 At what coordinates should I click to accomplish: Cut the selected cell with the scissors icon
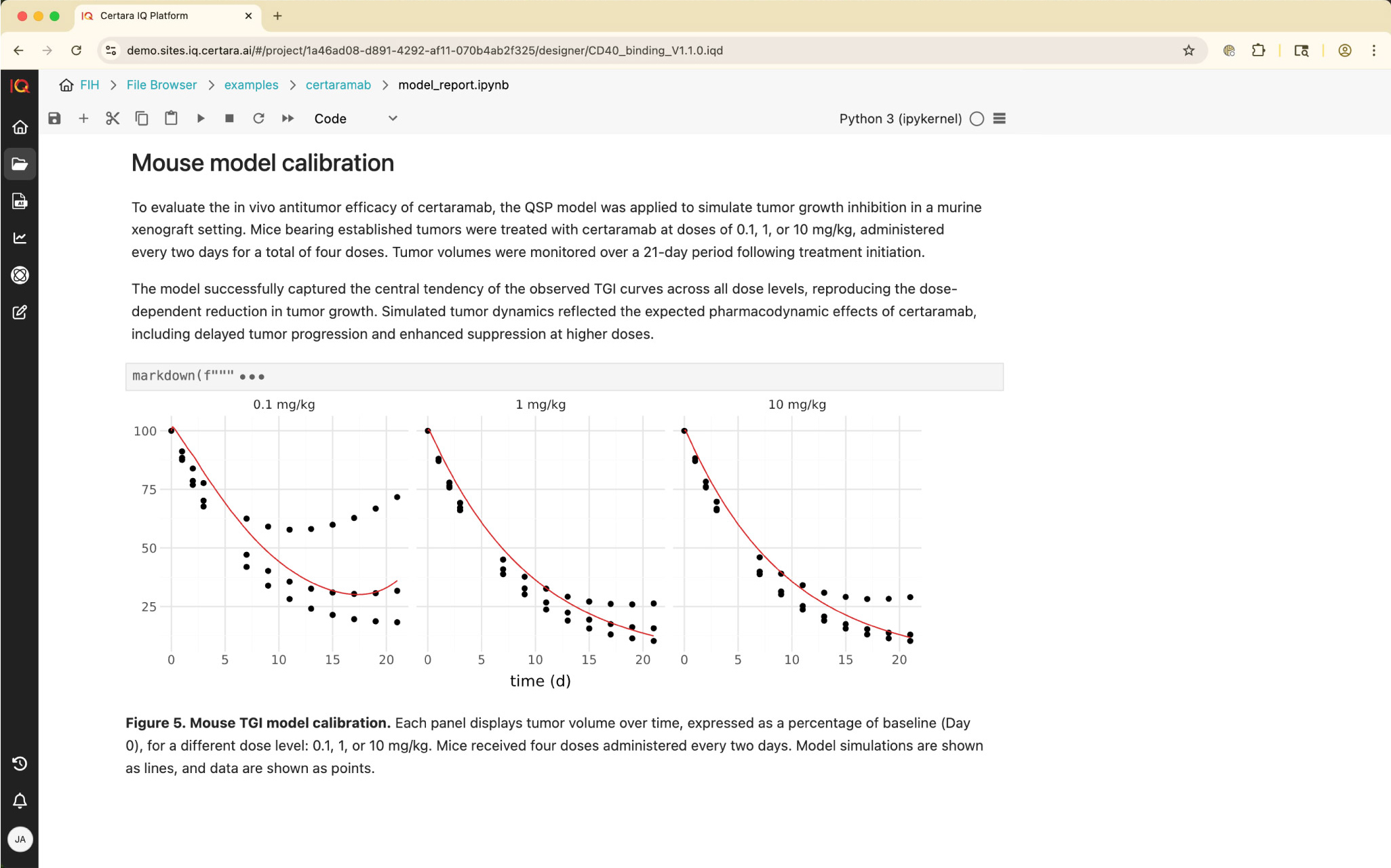(x=113, y=119)
